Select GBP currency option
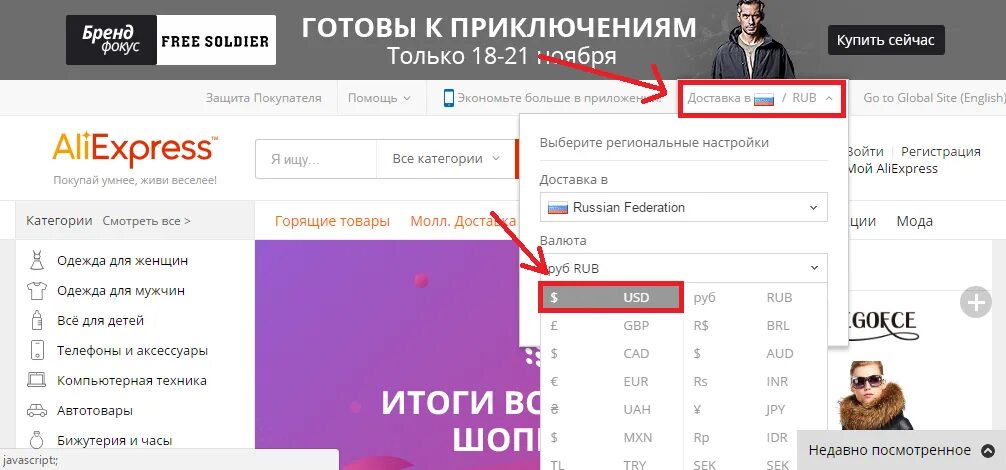Image resolution: width=1006 pixels, height=470 pixels. [611, 326]
